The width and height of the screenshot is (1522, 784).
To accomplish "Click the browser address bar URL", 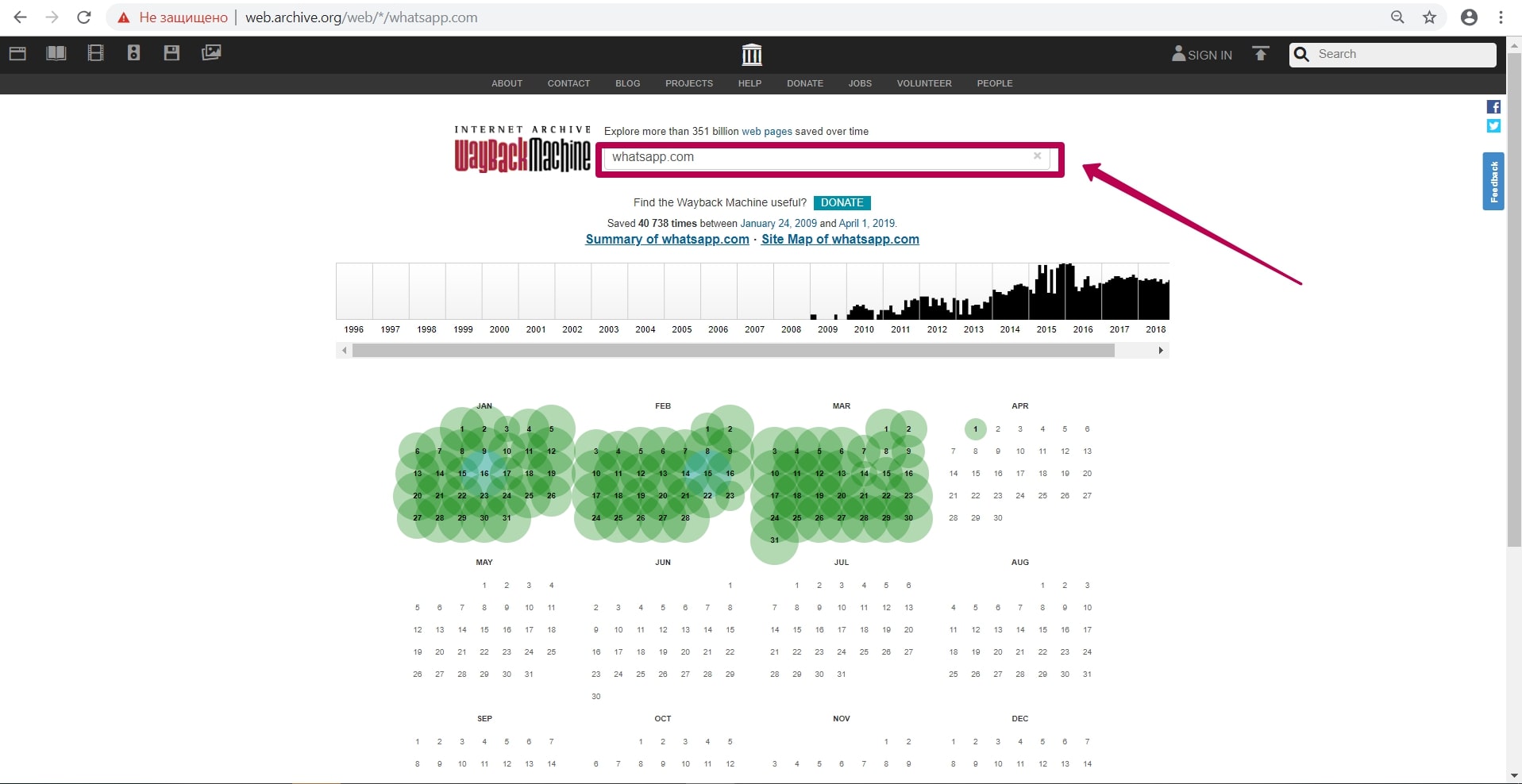I will 361,17.
